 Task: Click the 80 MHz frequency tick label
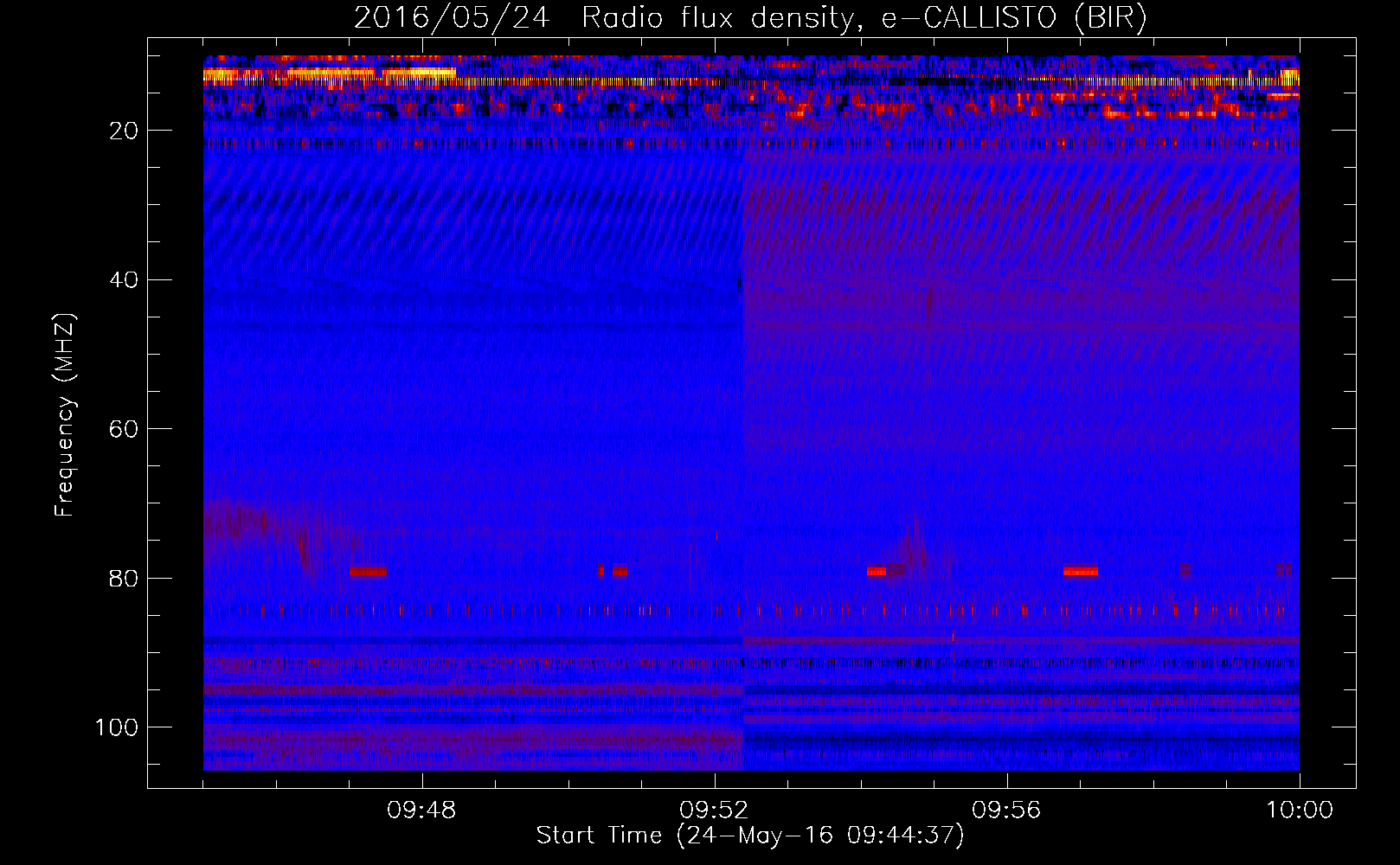point(125,578)
